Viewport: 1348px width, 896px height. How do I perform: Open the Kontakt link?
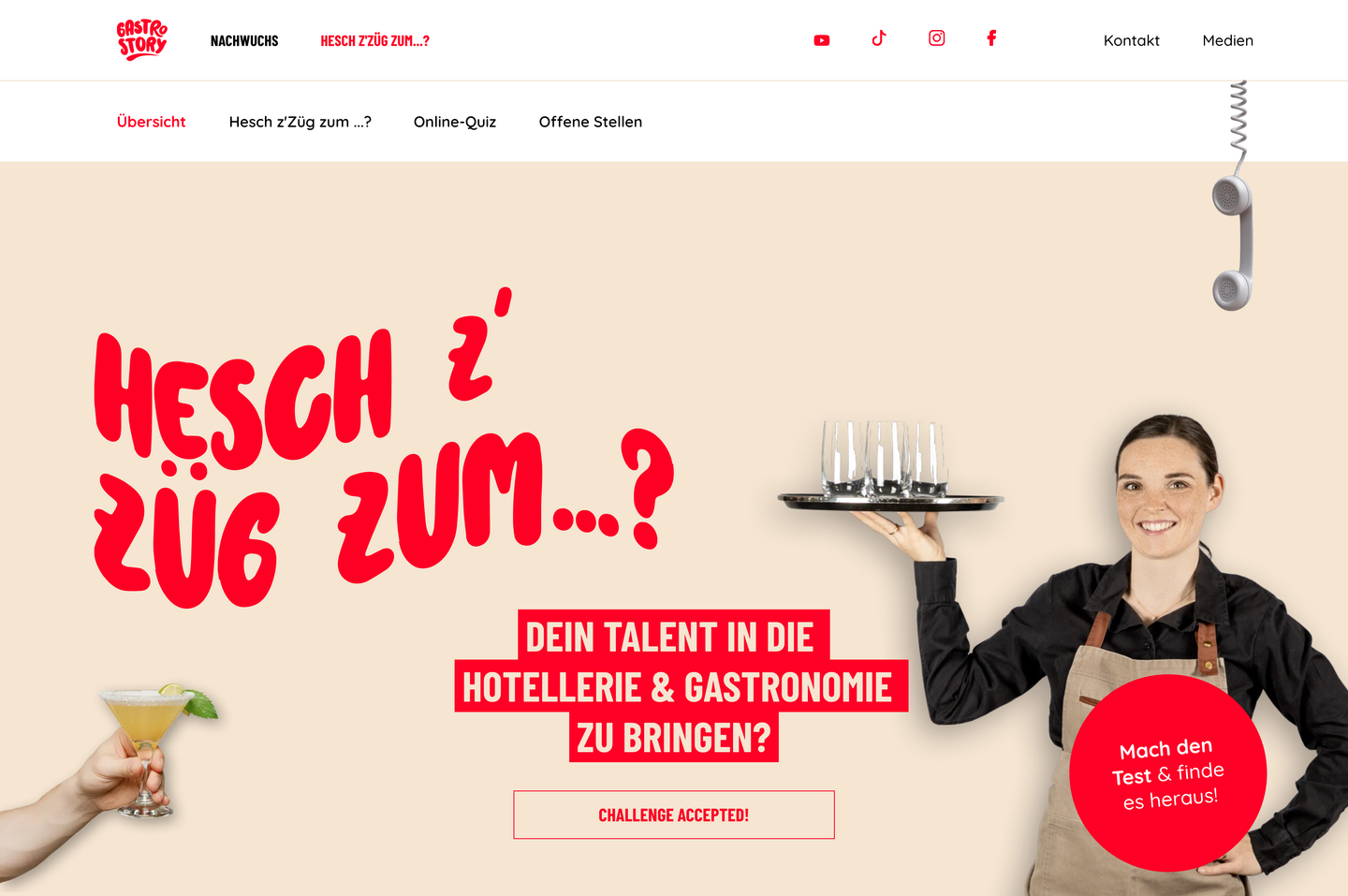1131,40
